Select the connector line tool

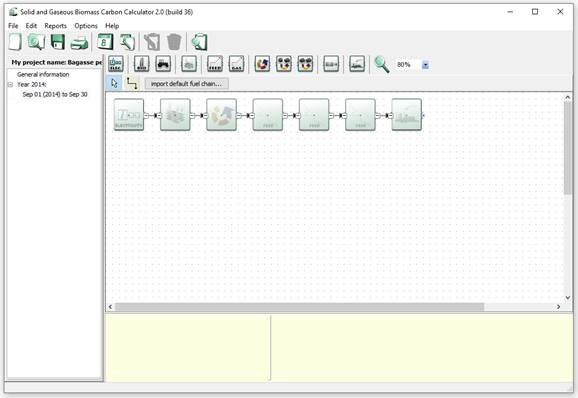pos(132,84)
